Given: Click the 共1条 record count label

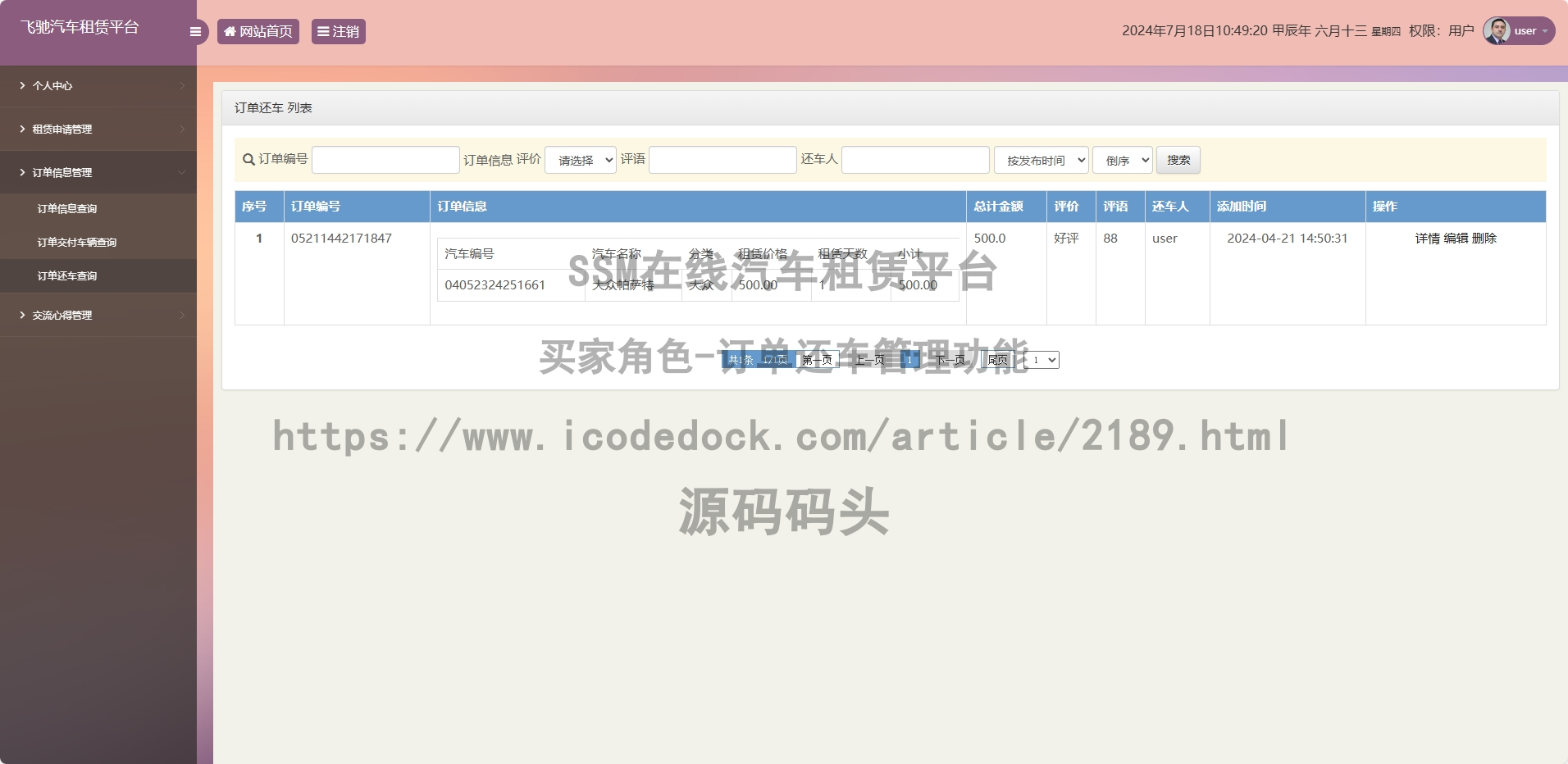Looking at the screenshot, I should pos(741,360).
